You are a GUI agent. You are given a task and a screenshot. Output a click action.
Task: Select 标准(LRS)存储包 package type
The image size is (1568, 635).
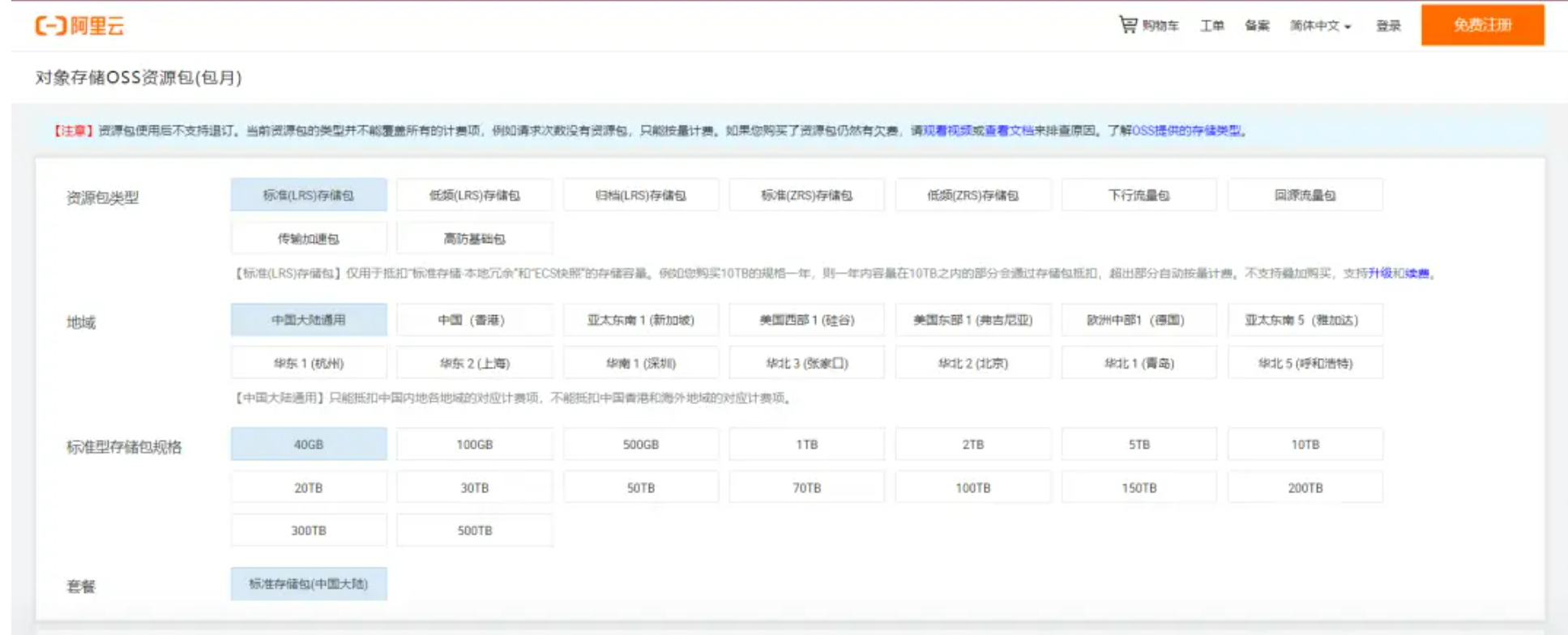(309, 195)
